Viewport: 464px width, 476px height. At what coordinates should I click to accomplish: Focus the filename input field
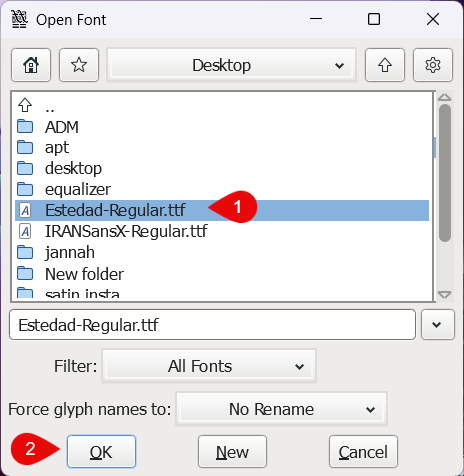click(213, 325)
